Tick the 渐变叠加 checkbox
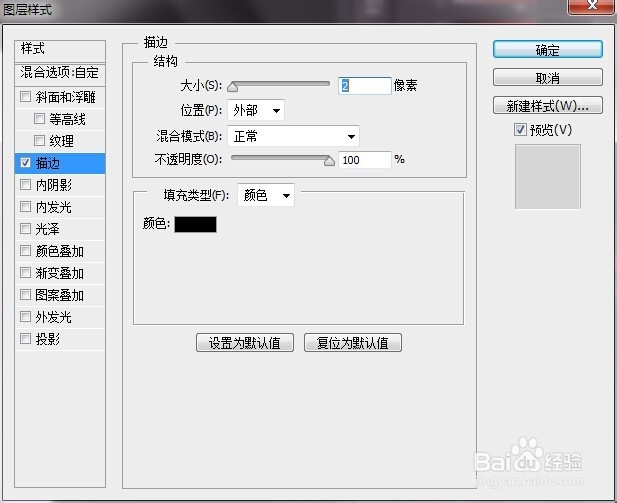 coord(26,273)
